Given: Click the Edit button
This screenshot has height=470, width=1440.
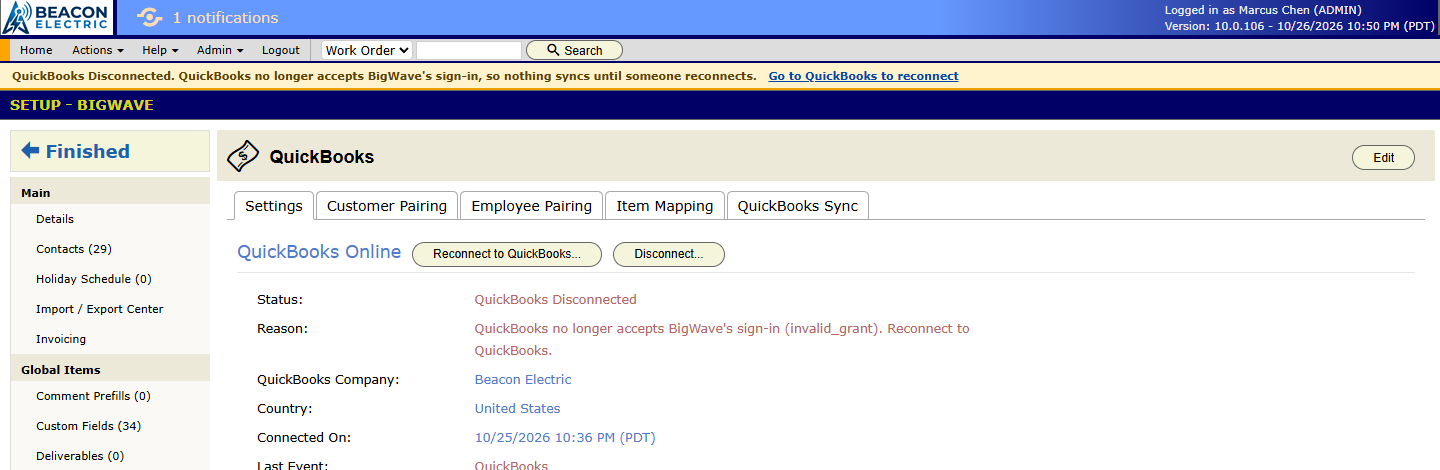Looking at the screenshot, I should [x=1383, y=158].
